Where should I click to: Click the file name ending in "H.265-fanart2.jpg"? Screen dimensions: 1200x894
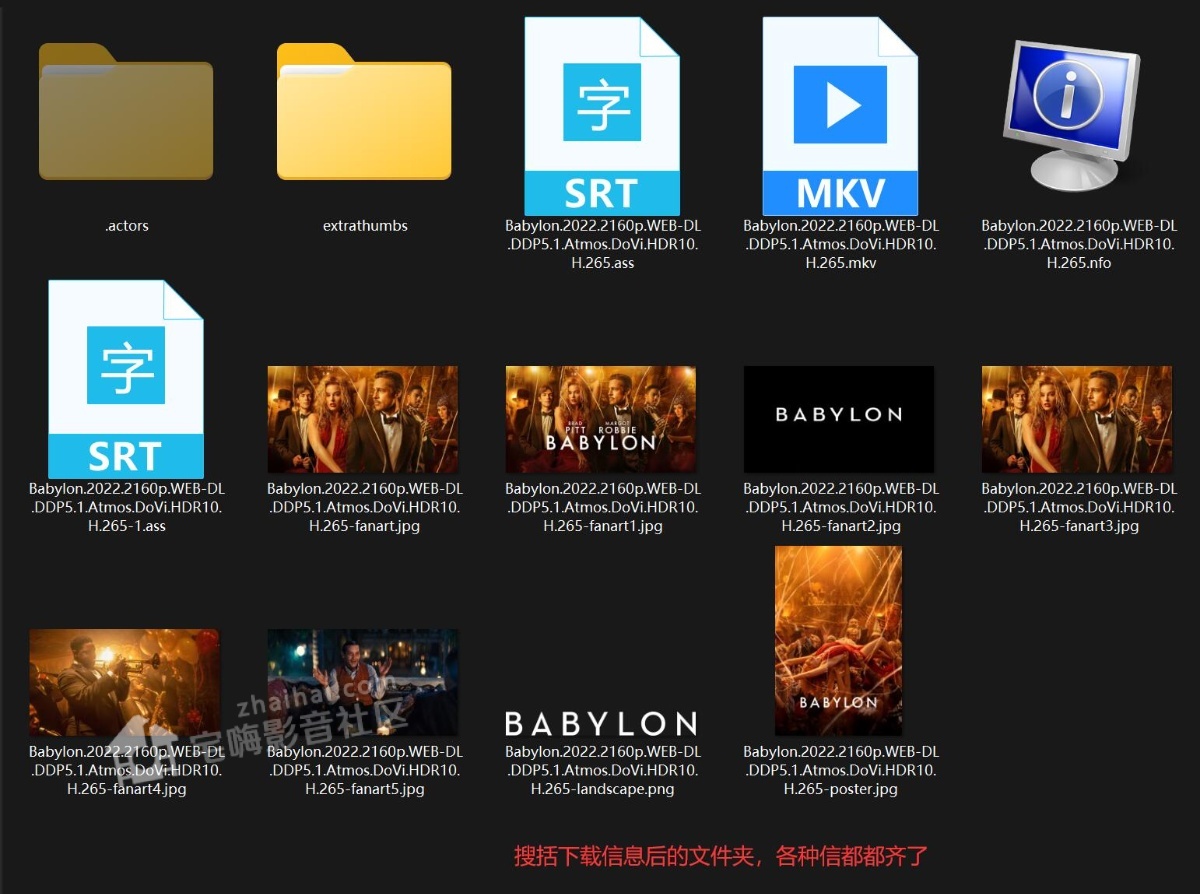click(841, 507)
